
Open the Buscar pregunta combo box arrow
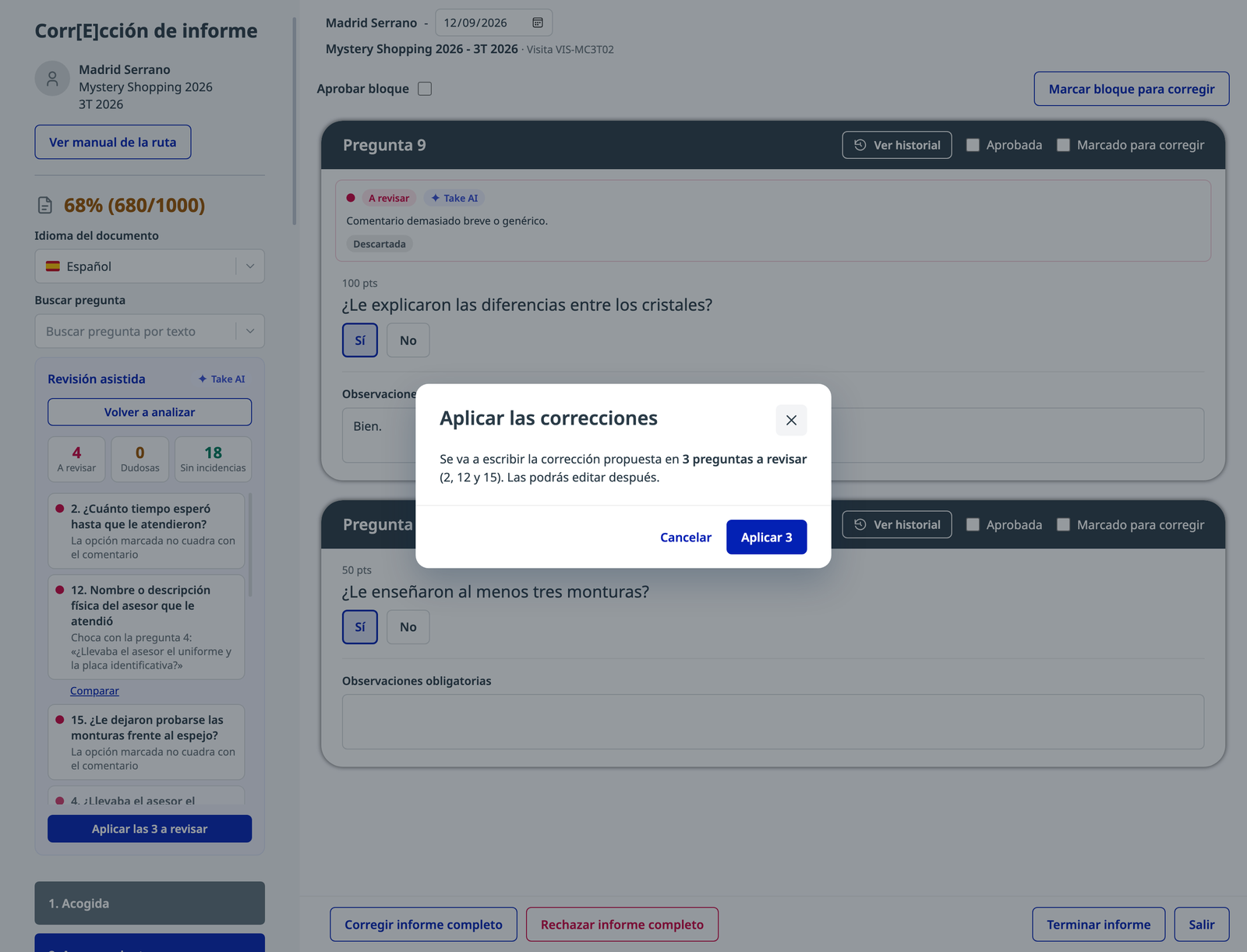tap(250, 331)
